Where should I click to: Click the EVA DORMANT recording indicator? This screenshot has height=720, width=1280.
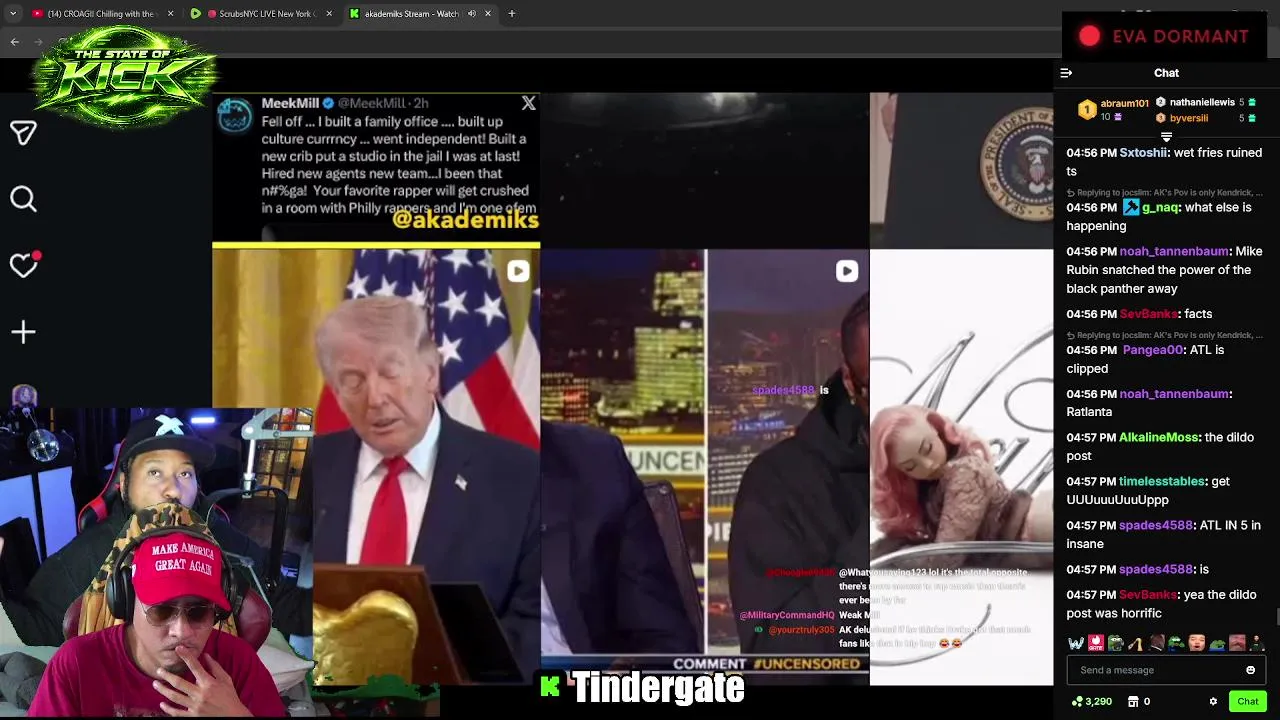click(1164, 36)
